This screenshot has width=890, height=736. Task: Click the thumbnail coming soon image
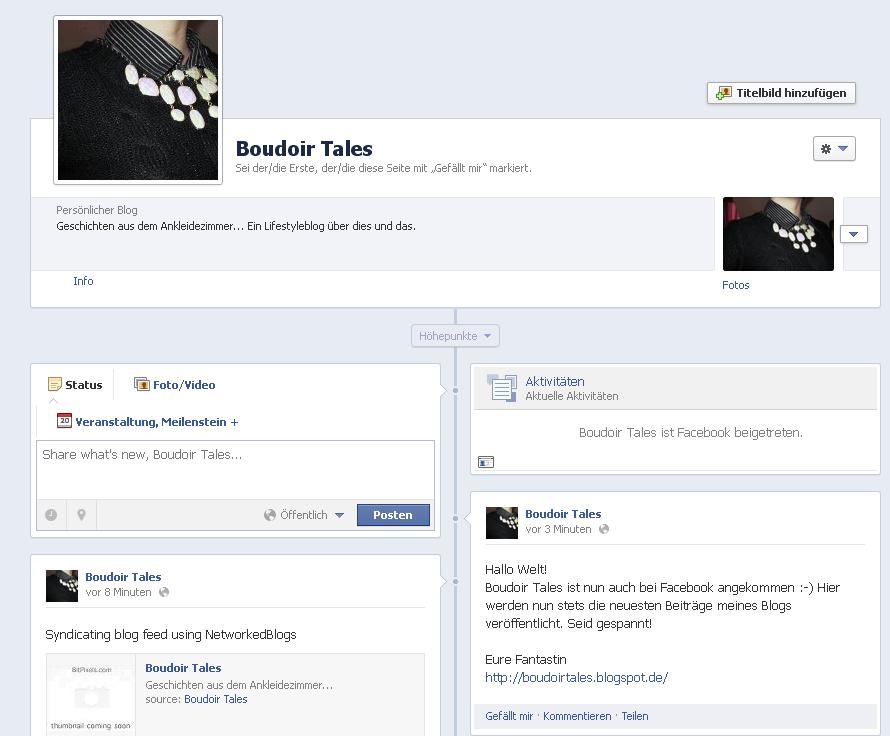coord(91,695)
